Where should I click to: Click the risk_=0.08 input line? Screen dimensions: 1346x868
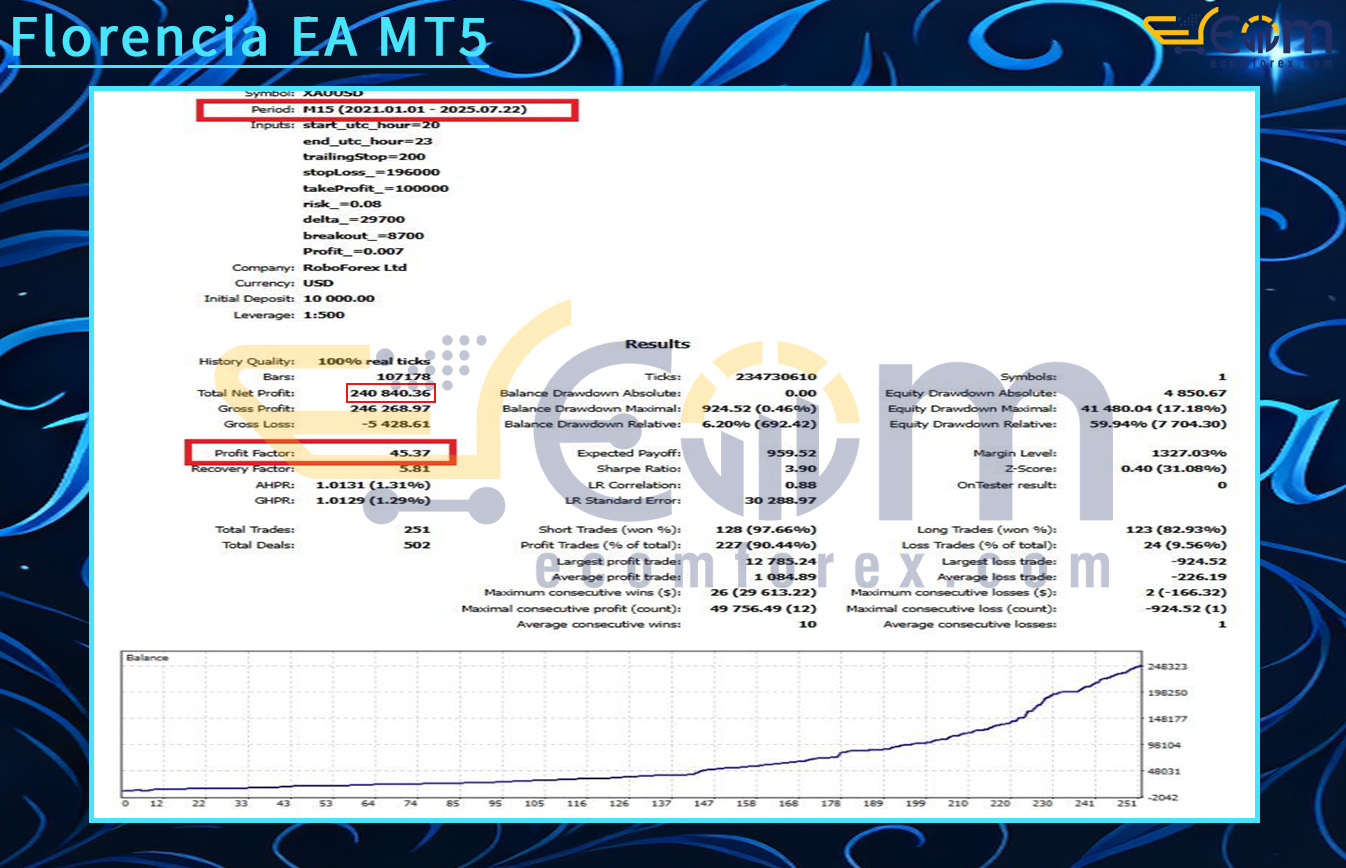[342, 204]
